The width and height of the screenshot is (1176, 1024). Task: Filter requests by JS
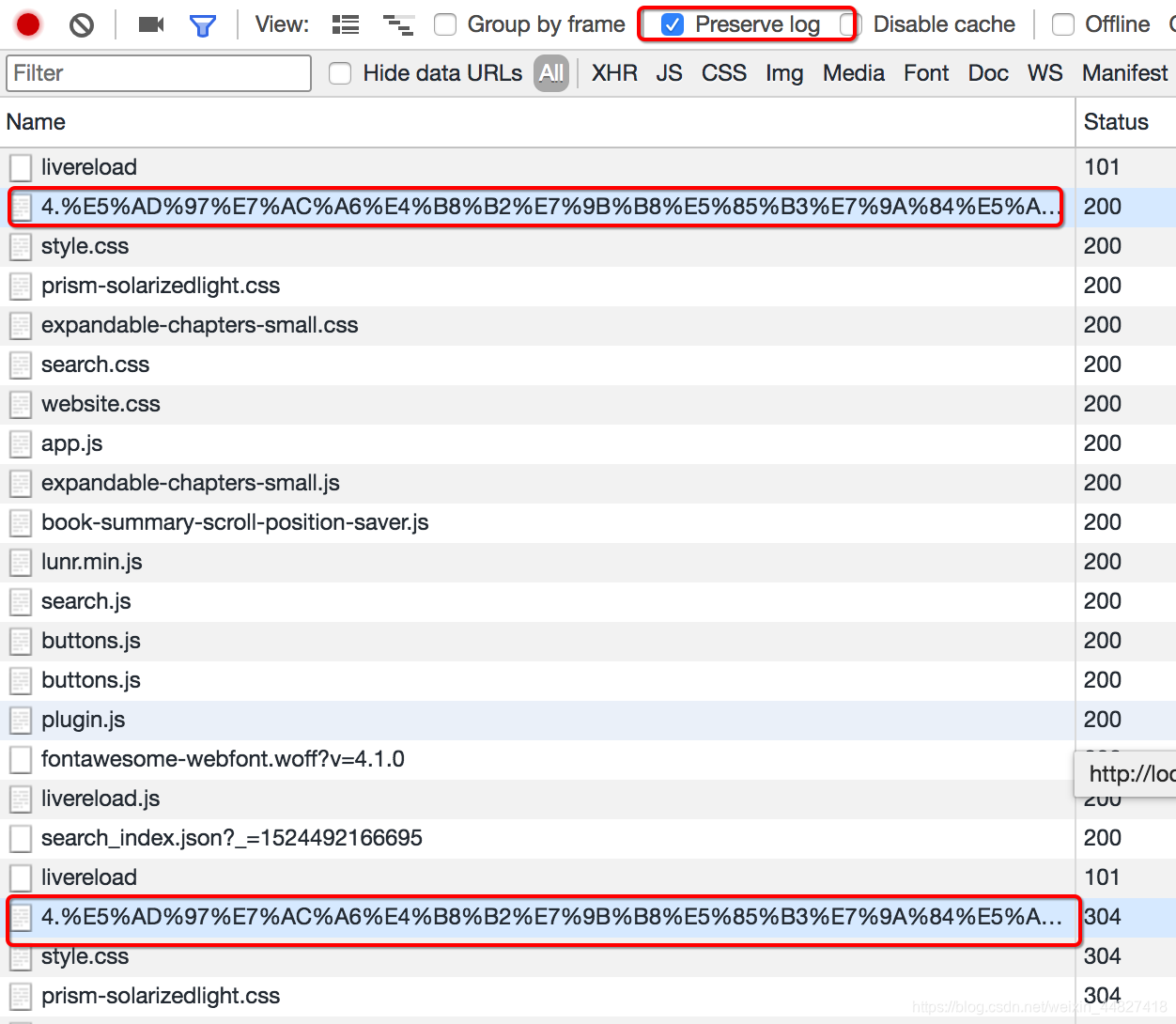point(669,73)
